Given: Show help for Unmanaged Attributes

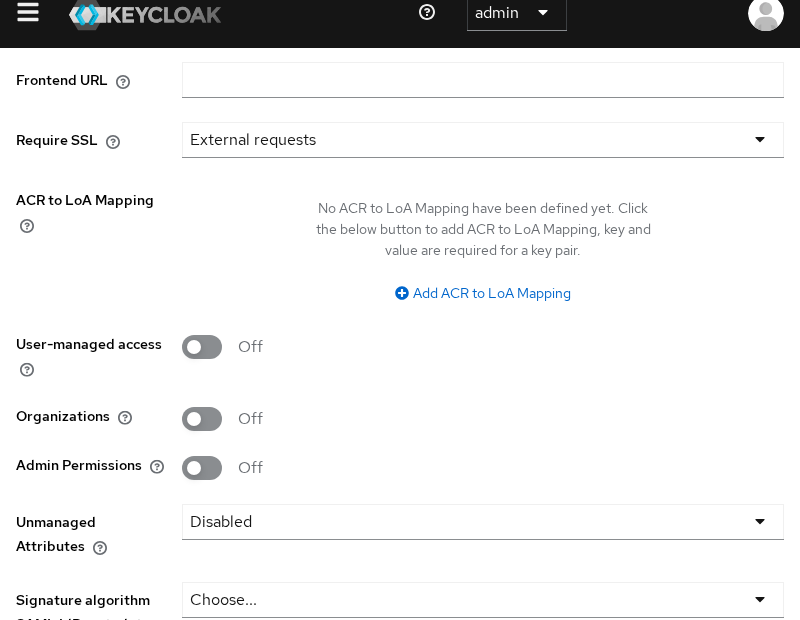Looking at the screenshot, I should (100, 548).
